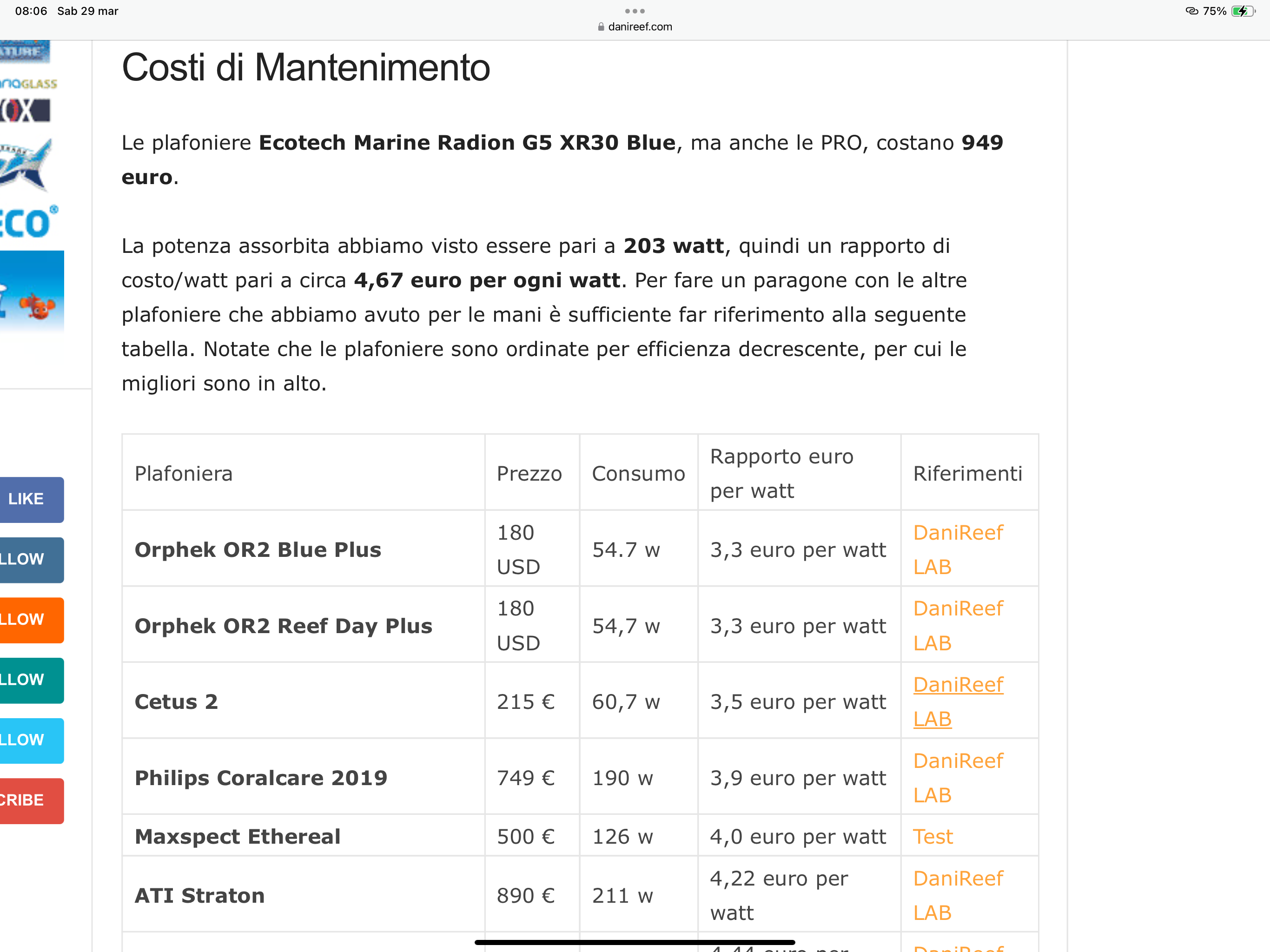The image size is (1270, 952).
Task: Click the light blue FOLLOW button
Action: pyautogui.click(x=32, y=740)
